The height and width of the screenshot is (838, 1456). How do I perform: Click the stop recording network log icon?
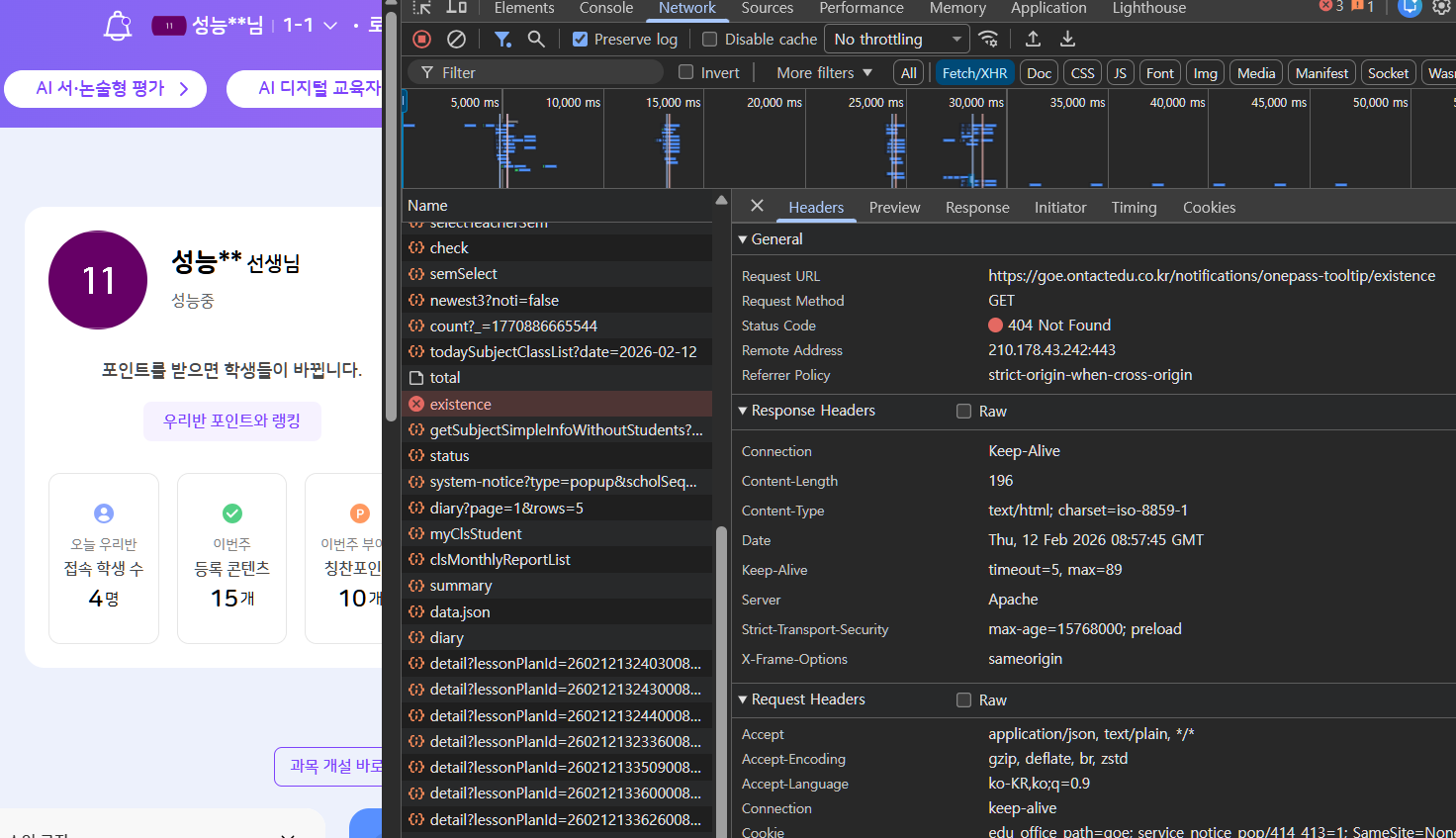tap(422, 40)
